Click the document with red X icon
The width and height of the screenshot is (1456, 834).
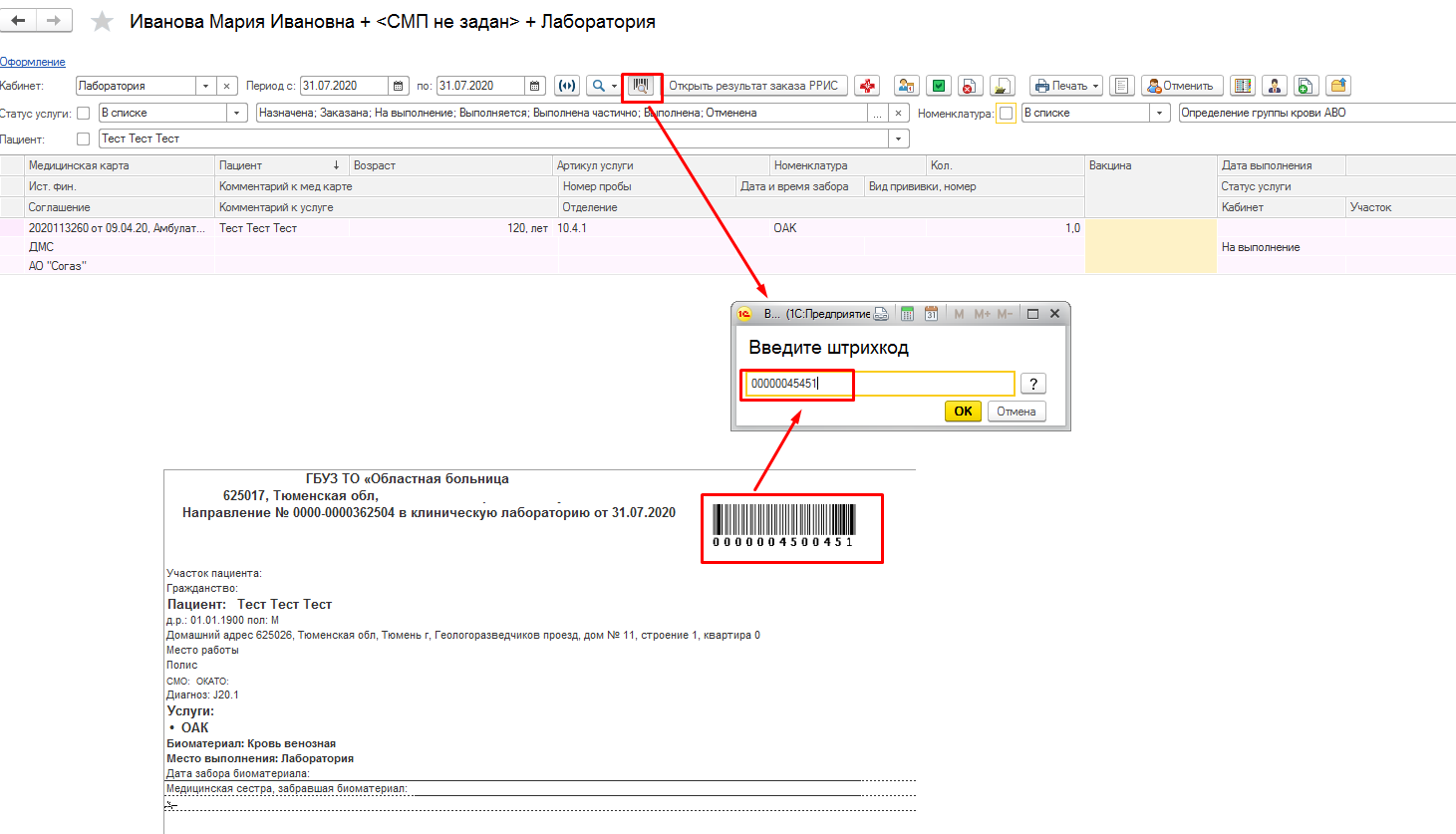(970, 87)
